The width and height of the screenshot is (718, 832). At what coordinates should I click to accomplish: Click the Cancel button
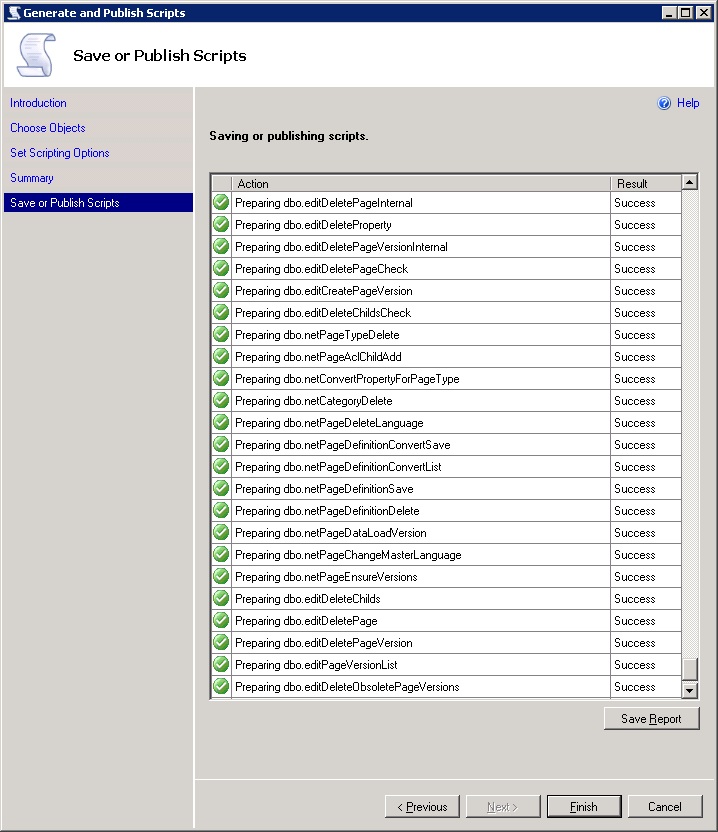[665, 807]
